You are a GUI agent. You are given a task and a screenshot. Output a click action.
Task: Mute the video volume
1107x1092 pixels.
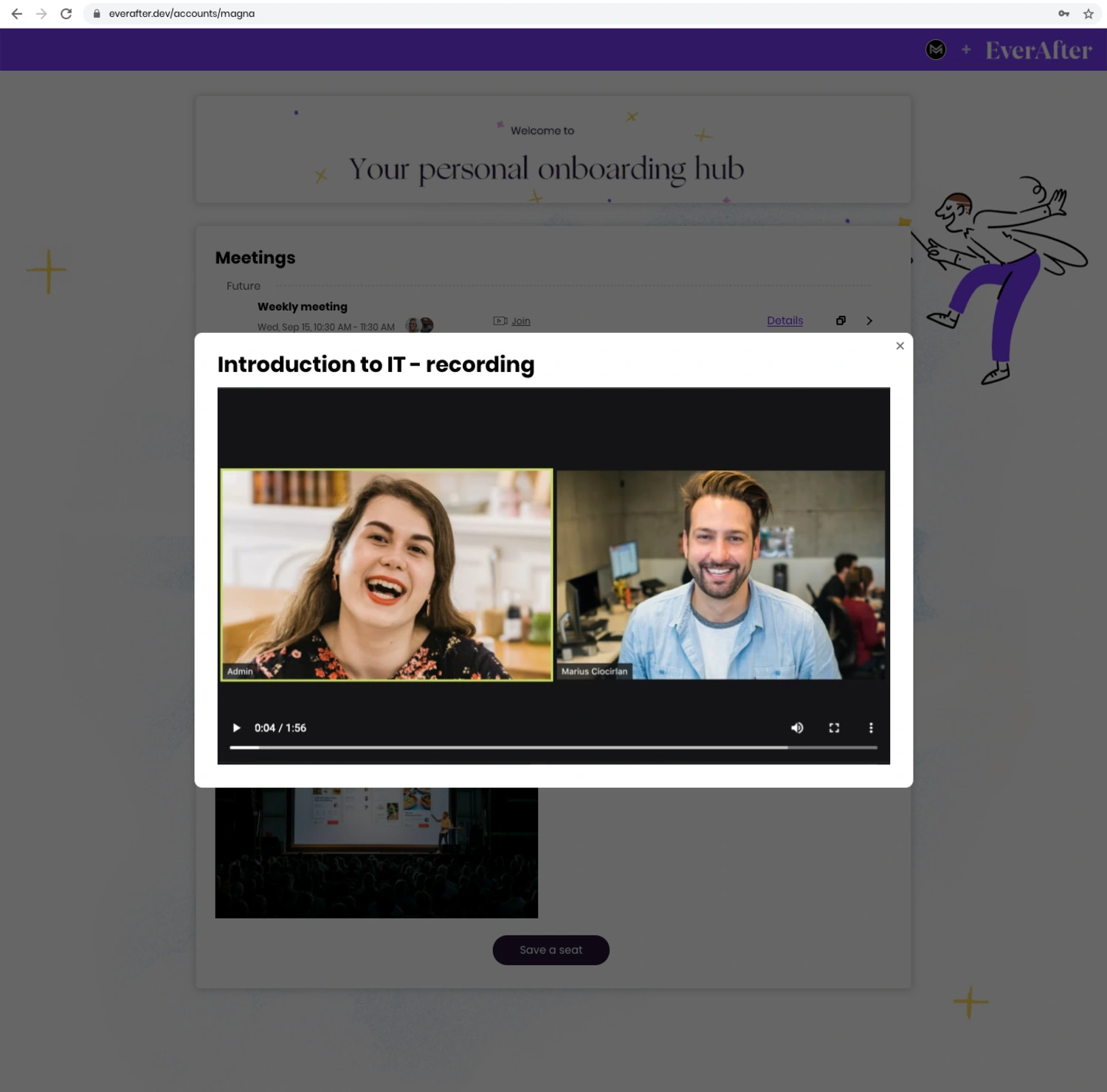coord(797,728)
